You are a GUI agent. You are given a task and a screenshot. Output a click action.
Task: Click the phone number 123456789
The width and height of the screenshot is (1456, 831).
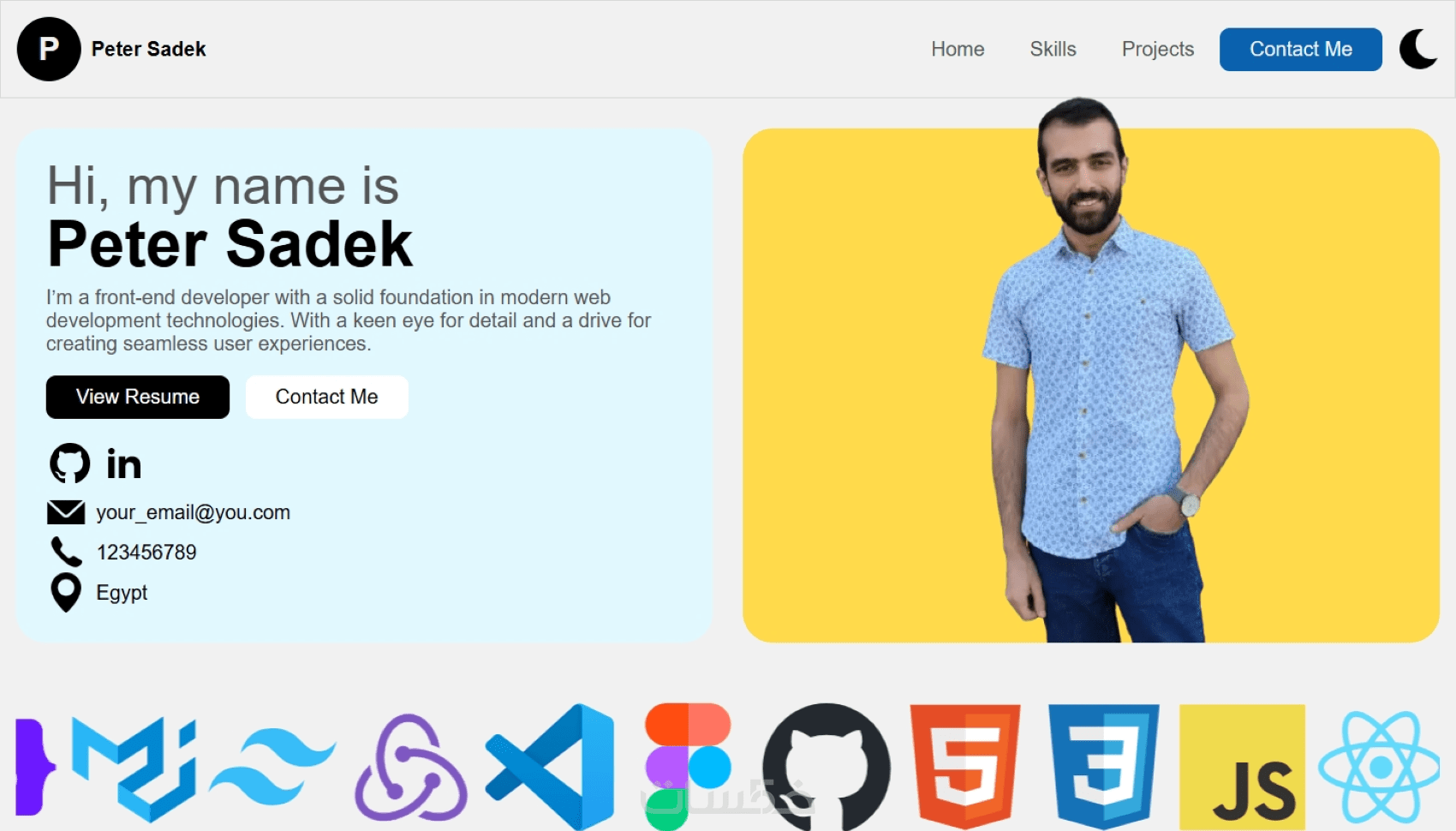(146, 553)
